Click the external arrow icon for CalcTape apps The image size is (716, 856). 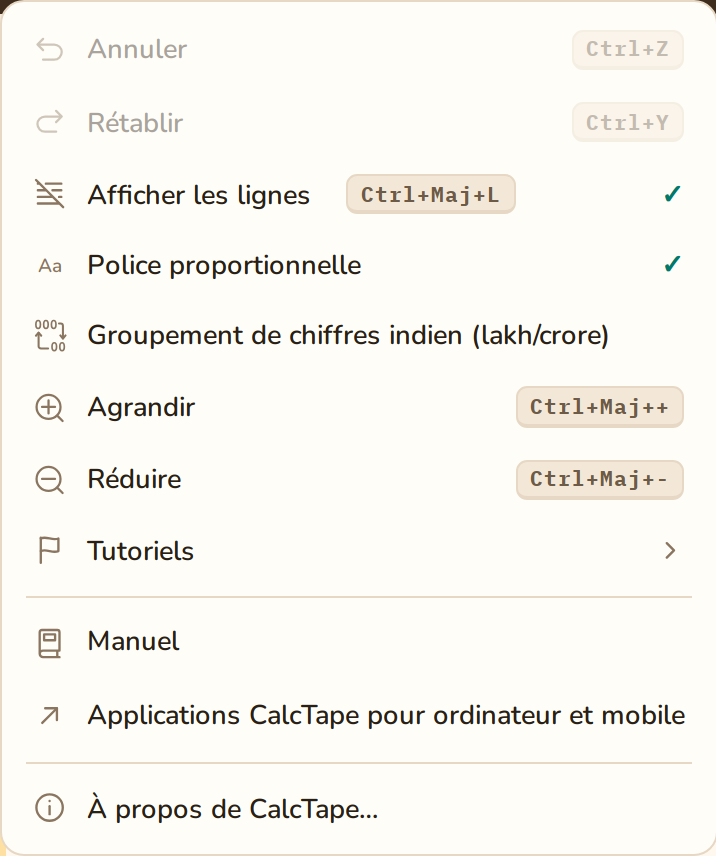click(x=50, y=716)
